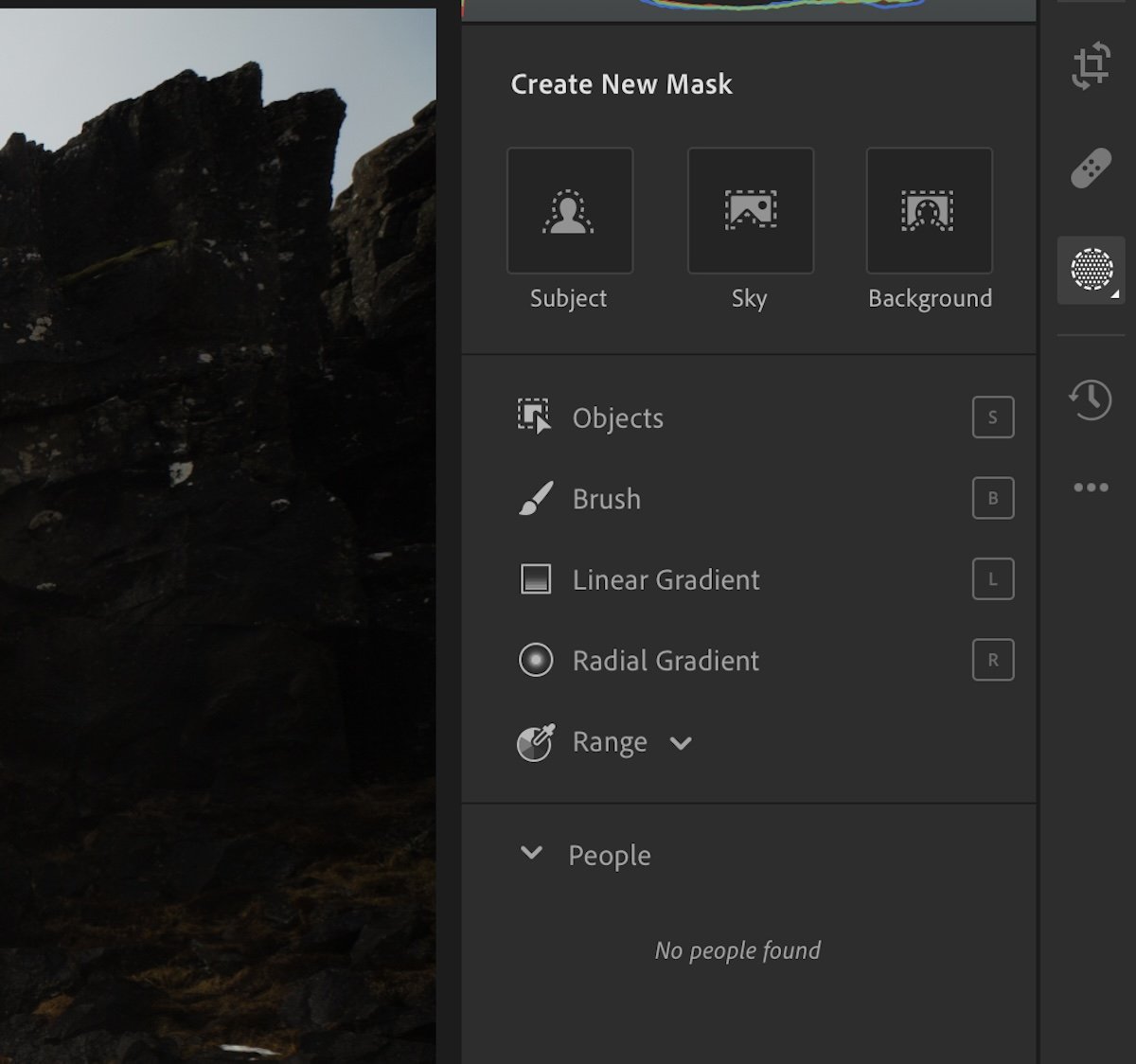Open the version history panel
The image size is (1136, 1064).
(x=1091, y=399)
